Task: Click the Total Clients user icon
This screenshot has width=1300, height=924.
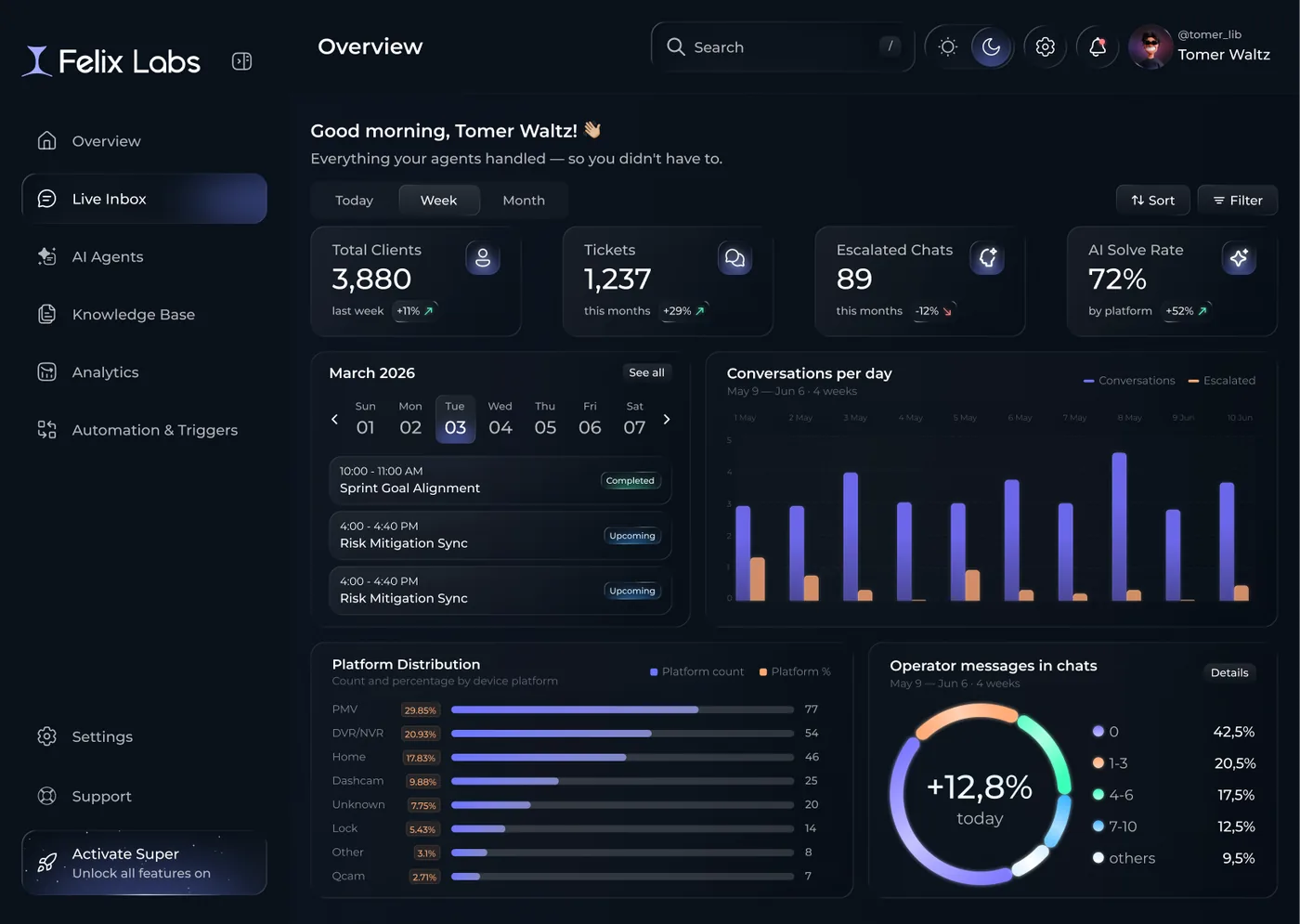Action: coord(483,258)
